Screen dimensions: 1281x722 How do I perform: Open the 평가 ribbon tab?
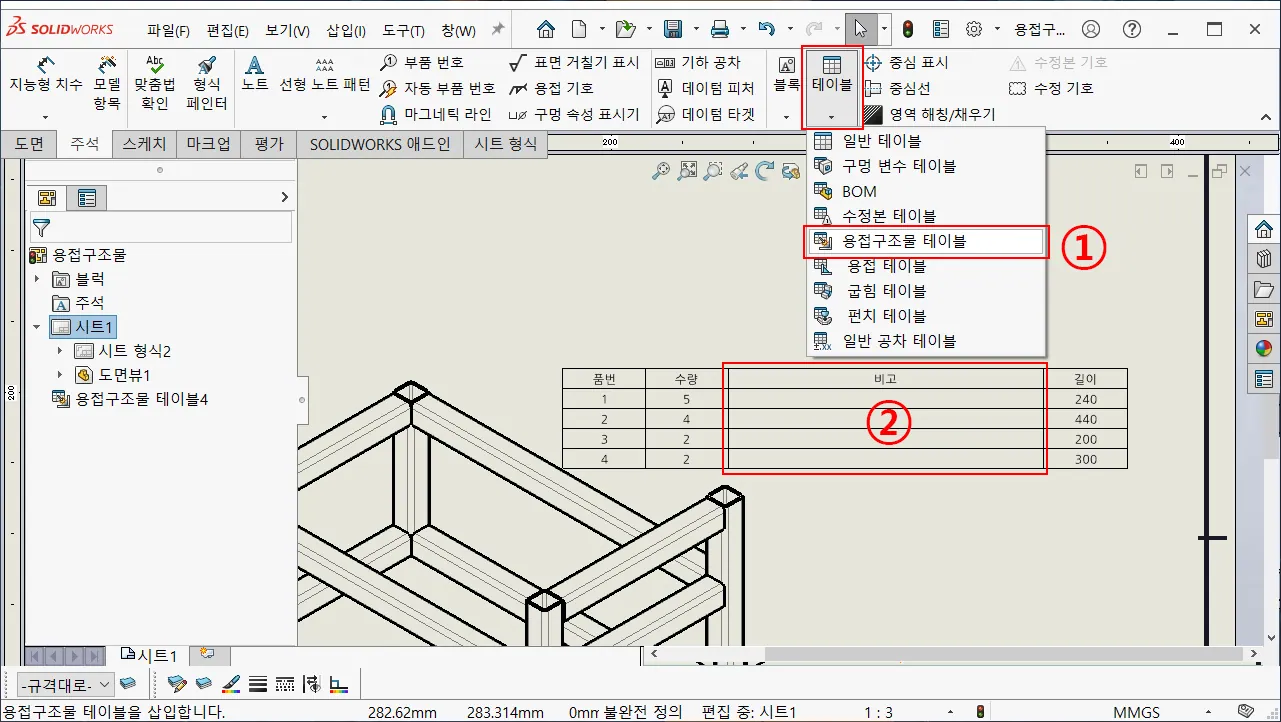pos(269,144)
